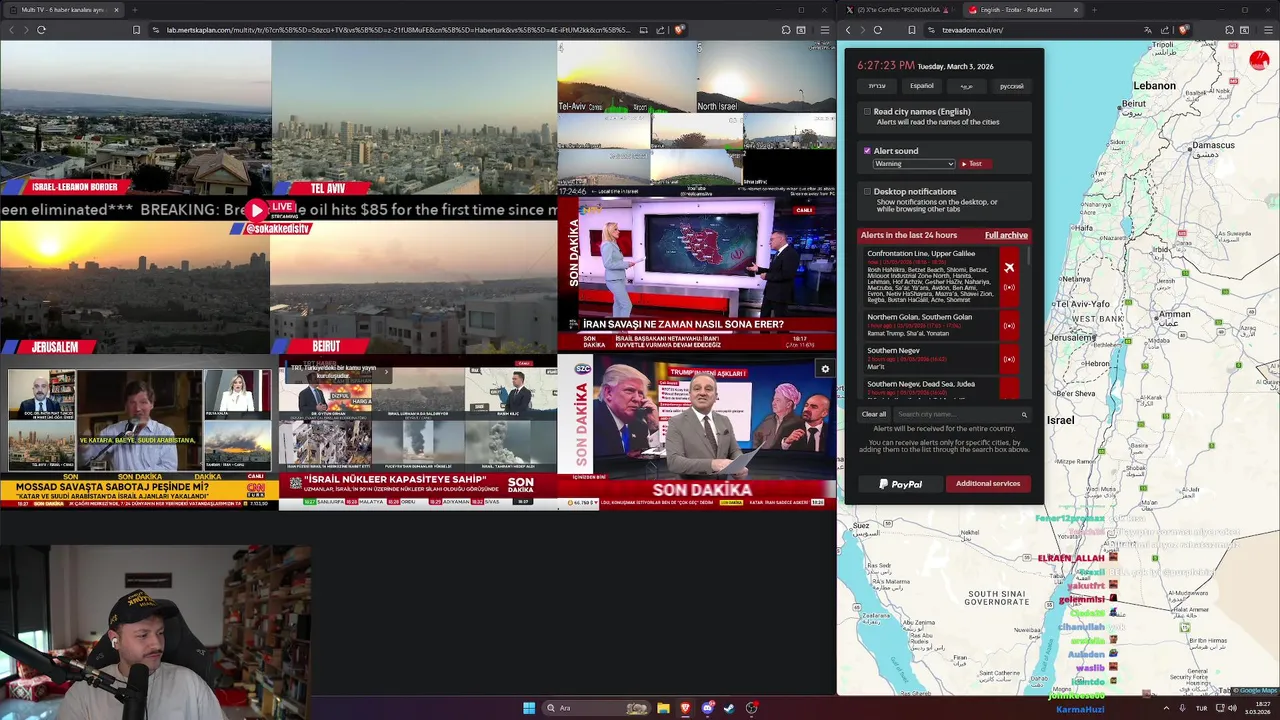
Task: Play the siren icon for the Confrontation Line alert
Action: point(1009,288)
